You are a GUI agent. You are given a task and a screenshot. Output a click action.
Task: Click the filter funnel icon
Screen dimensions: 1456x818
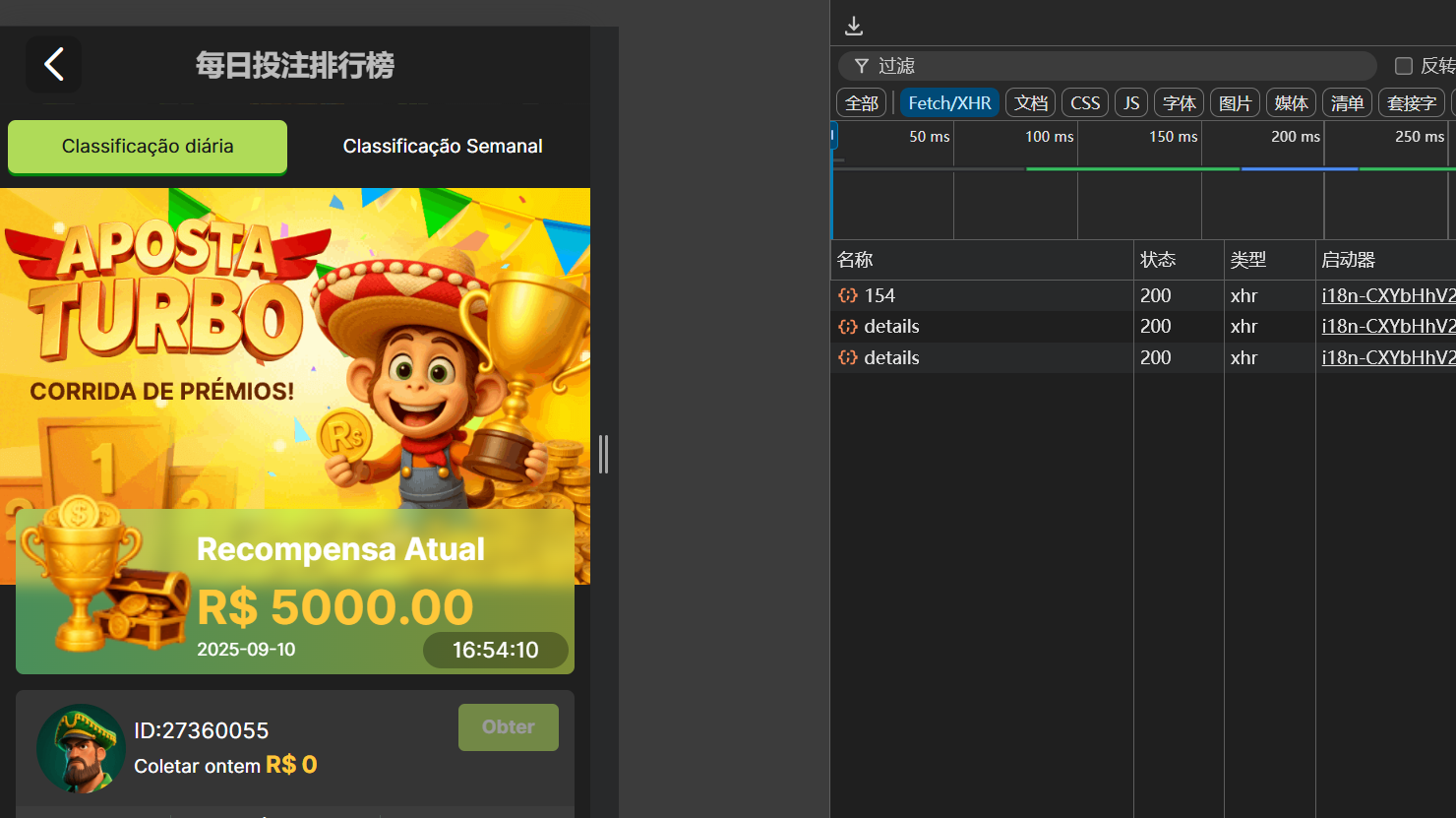[862, 66]
